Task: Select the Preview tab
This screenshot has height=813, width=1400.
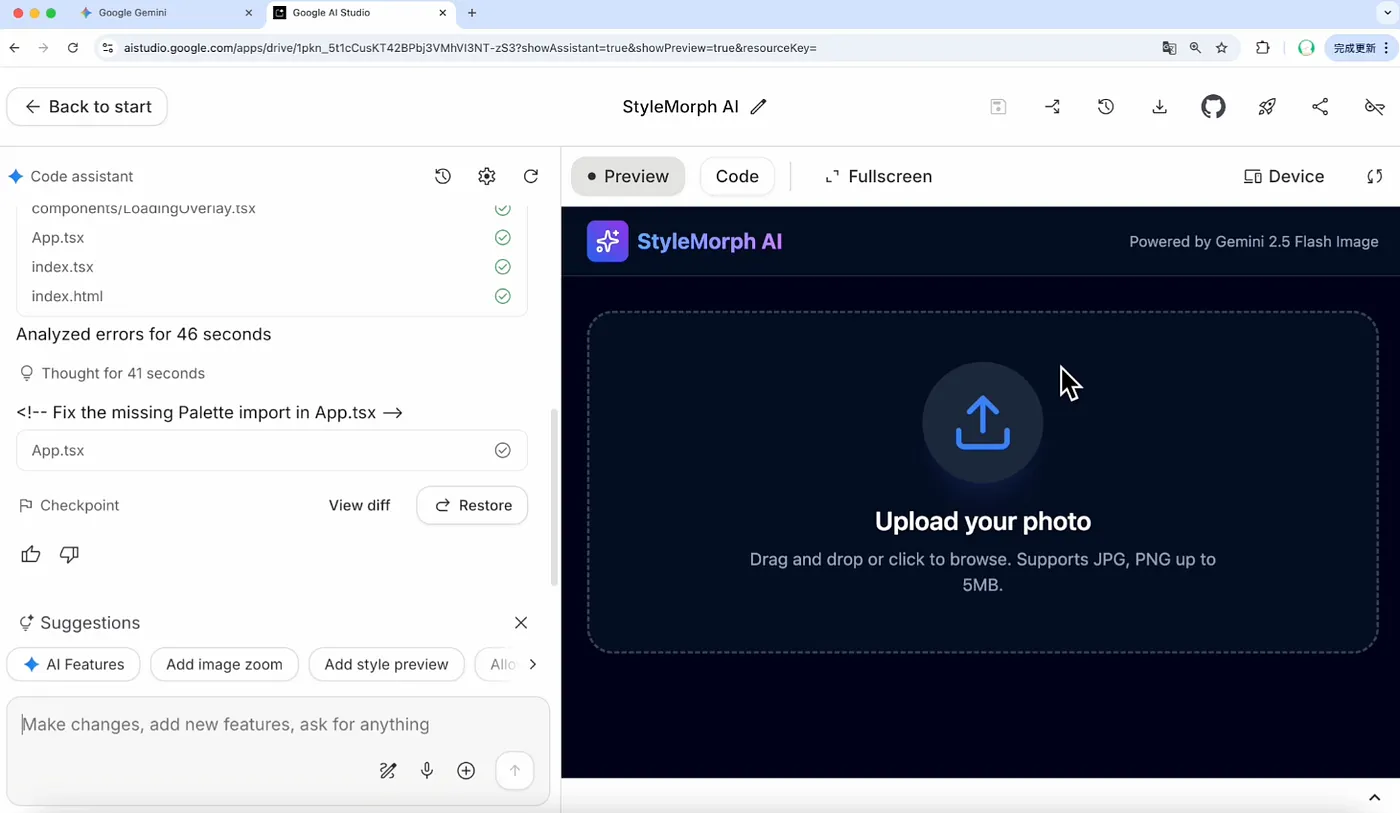Action: (x=628, y=176)
